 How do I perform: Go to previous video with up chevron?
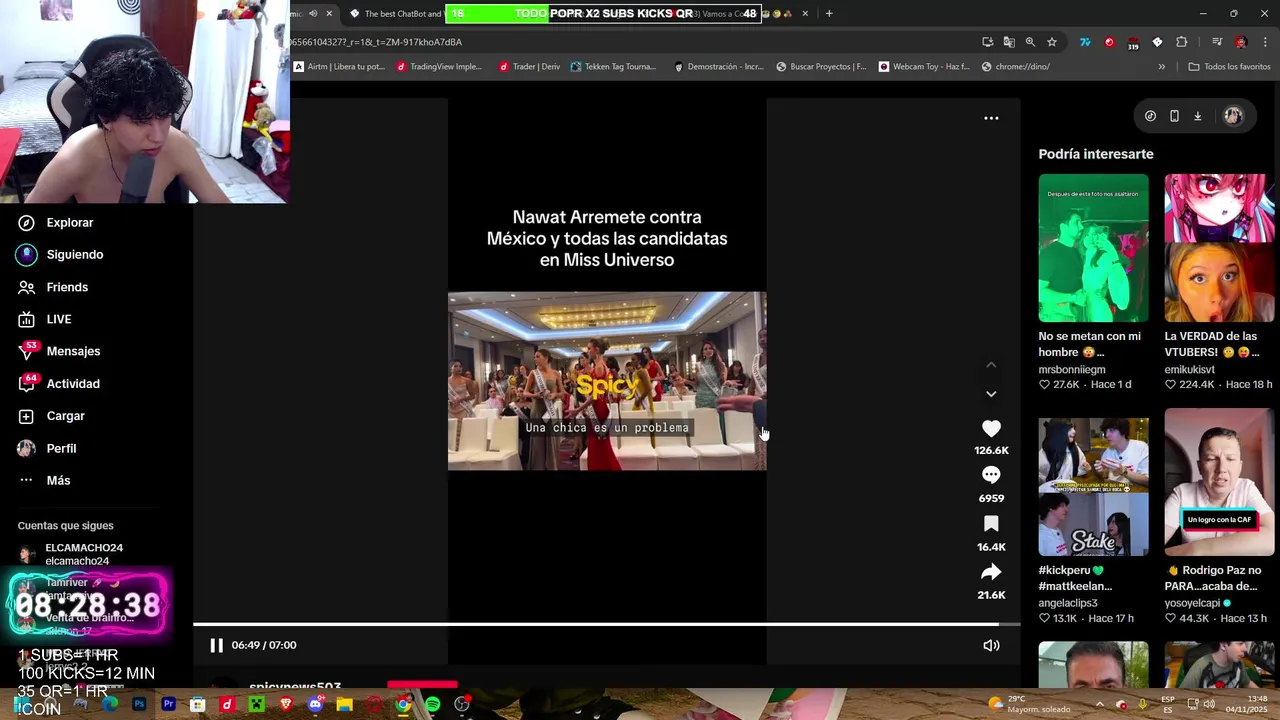991,365
